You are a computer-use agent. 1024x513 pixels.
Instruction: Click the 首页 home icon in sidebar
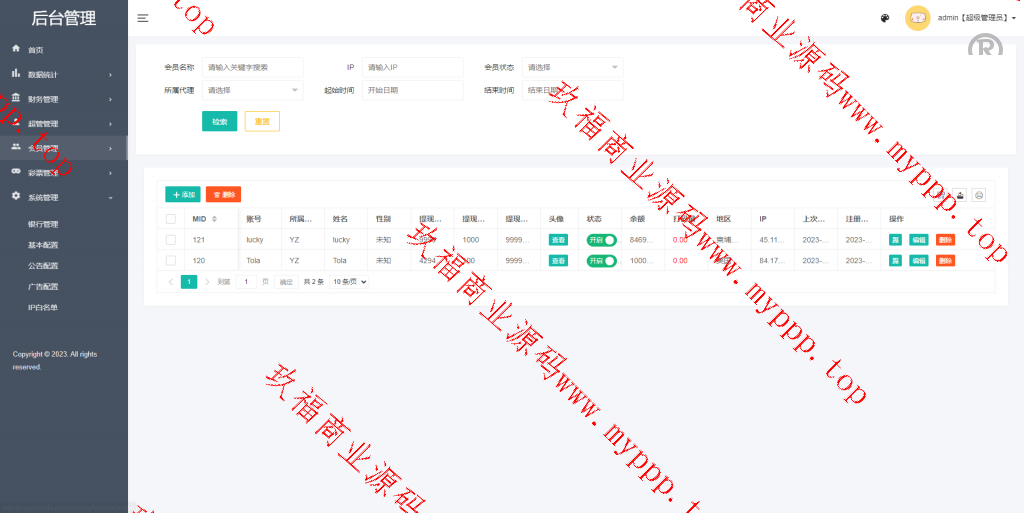point(16,49)
